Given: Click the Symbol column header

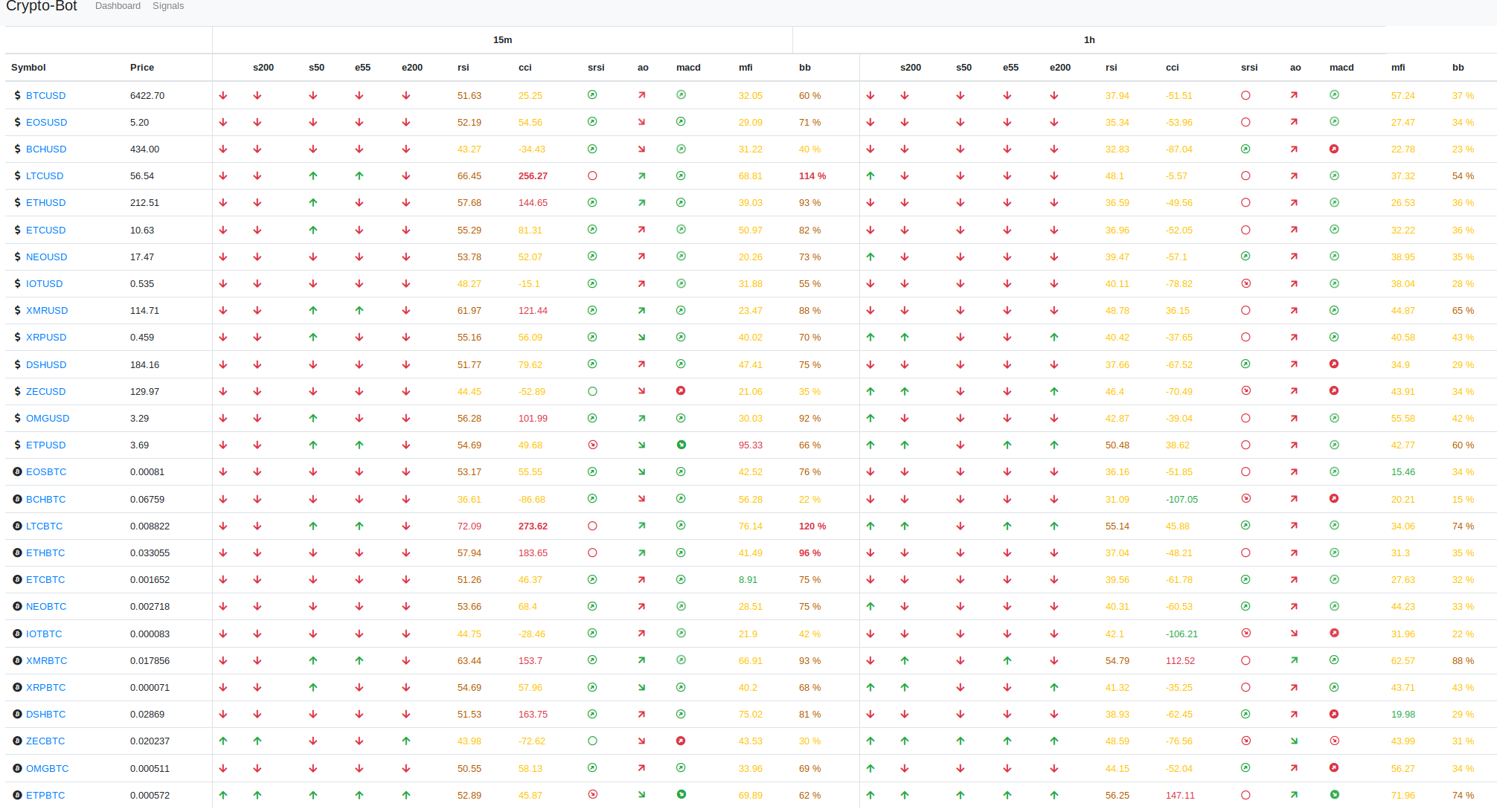Looking at the screenshot, I should tap(28, 67).
